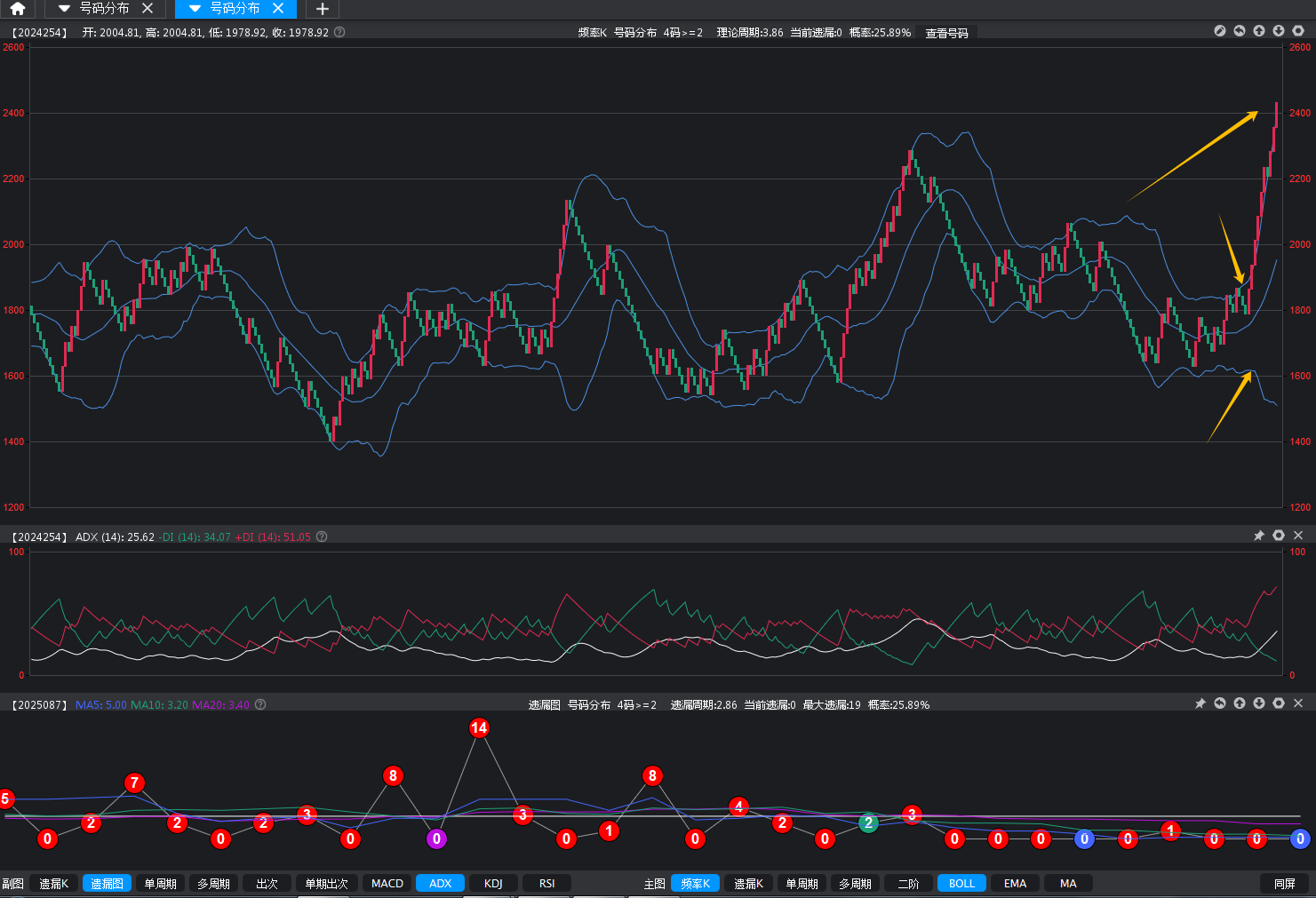Click down arrow in main chart header
This screenshot has height=898, width=1316.
pyautogui.click(x=1279, y=30)
